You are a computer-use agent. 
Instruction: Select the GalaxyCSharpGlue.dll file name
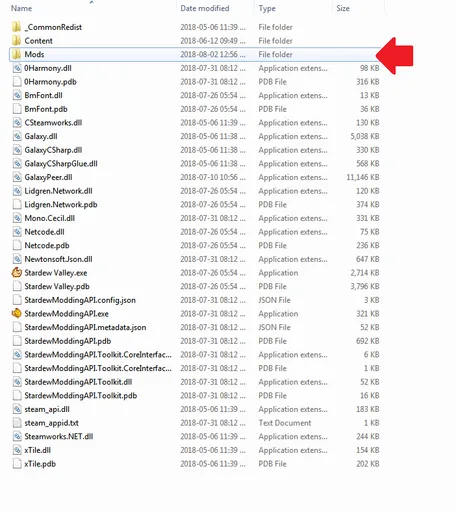61,164
